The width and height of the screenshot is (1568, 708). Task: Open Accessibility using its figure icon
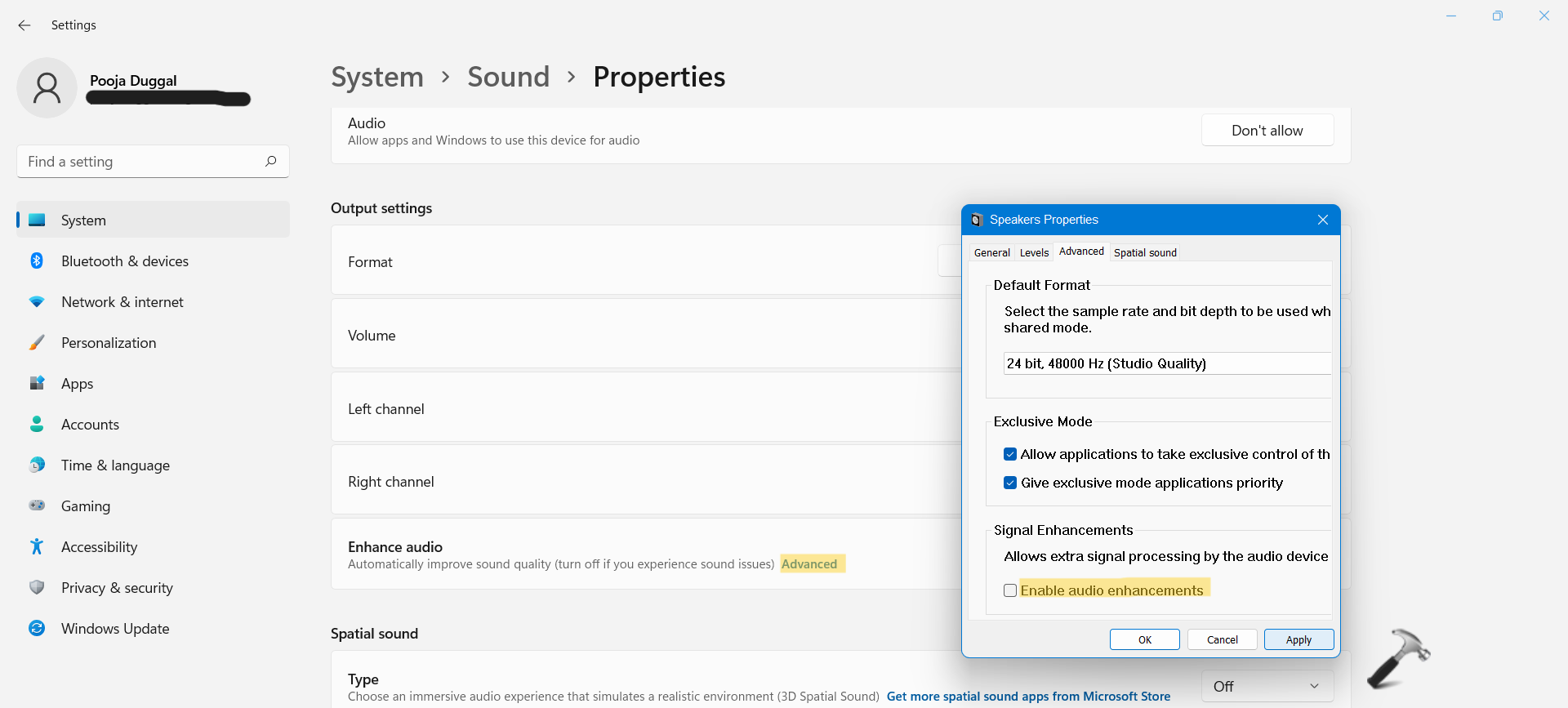tap(37, 546)
